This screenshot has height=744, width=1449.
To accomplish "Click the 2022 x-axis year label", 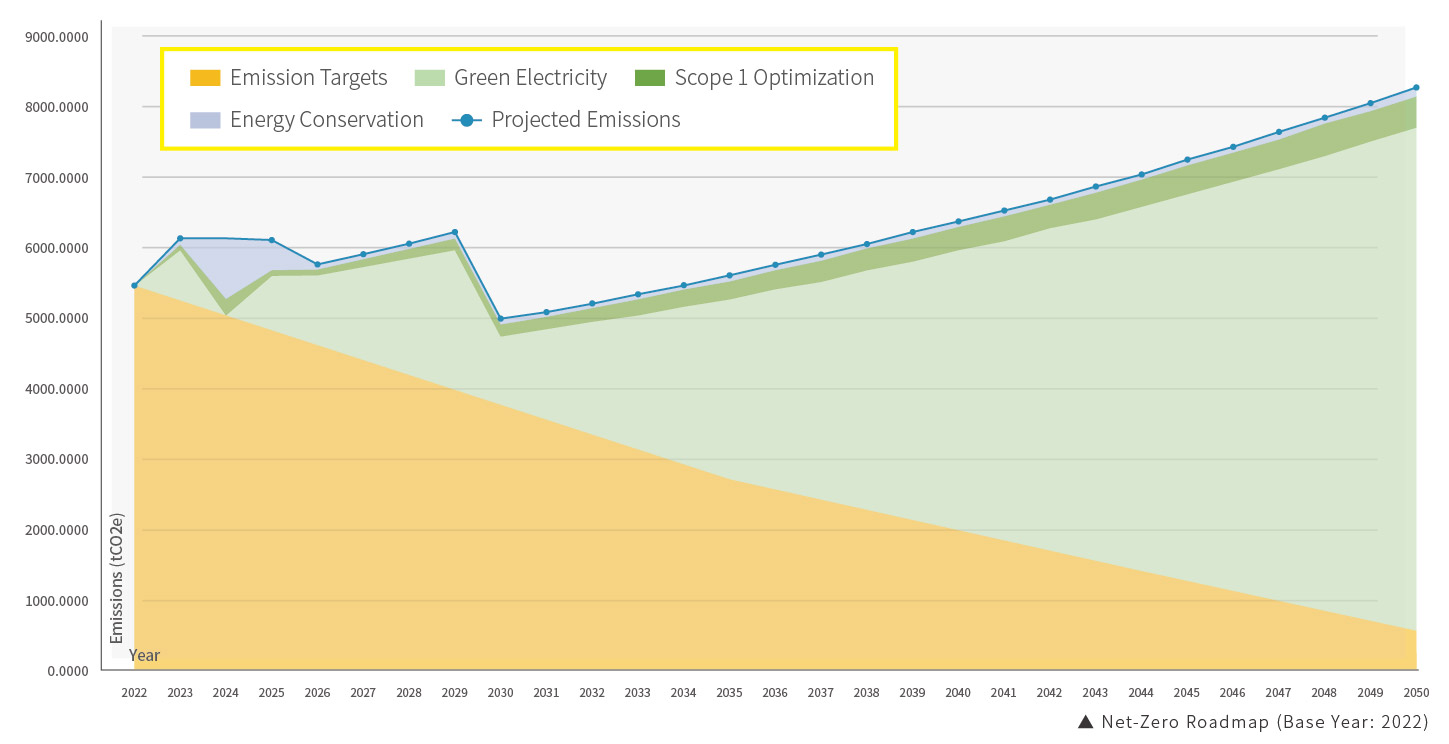I will click(x=134, y=692).
